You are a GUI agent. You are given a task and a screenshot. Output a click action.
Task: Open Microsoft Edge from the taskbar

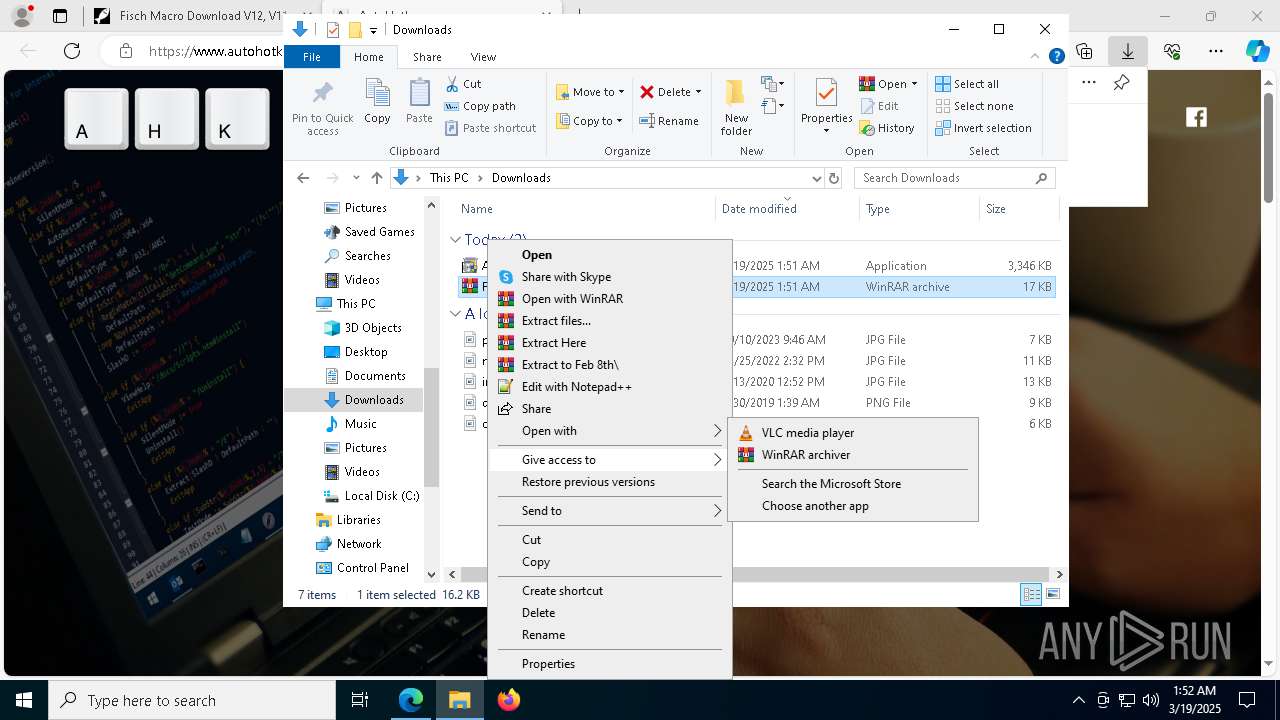pos(411,700)
